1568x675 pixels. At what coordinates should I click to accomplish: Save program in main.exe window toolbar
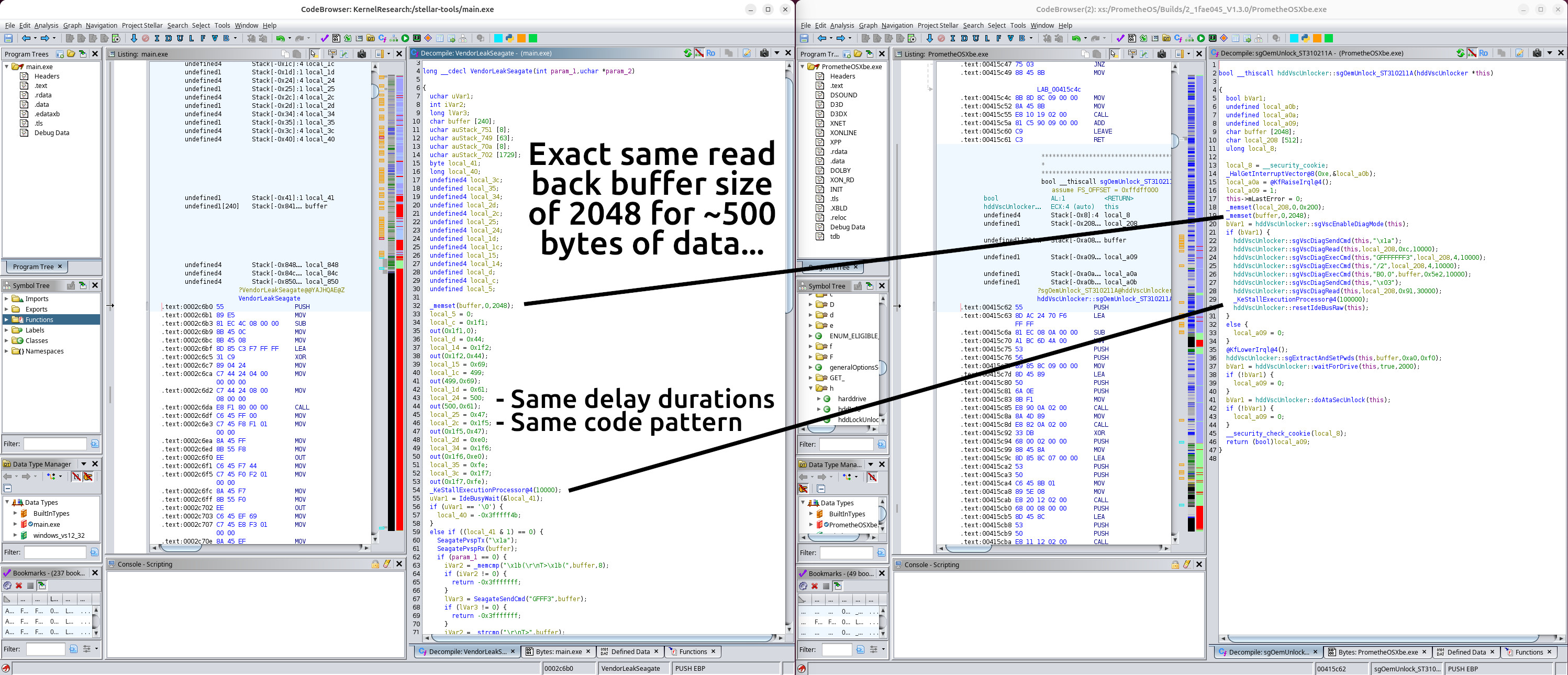(x=8, y=38)
